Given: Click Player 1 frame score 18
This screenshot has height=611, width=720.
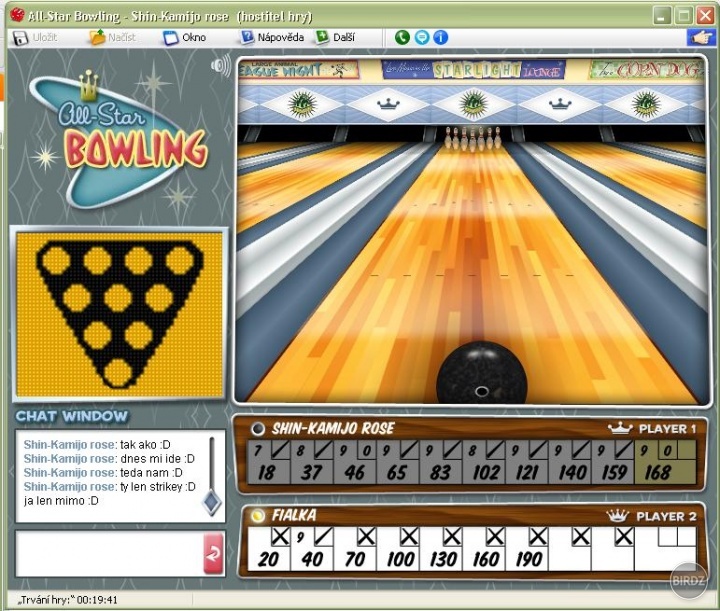Looking at the screenshot, I should pyautogui.click(x=267, y=472).
